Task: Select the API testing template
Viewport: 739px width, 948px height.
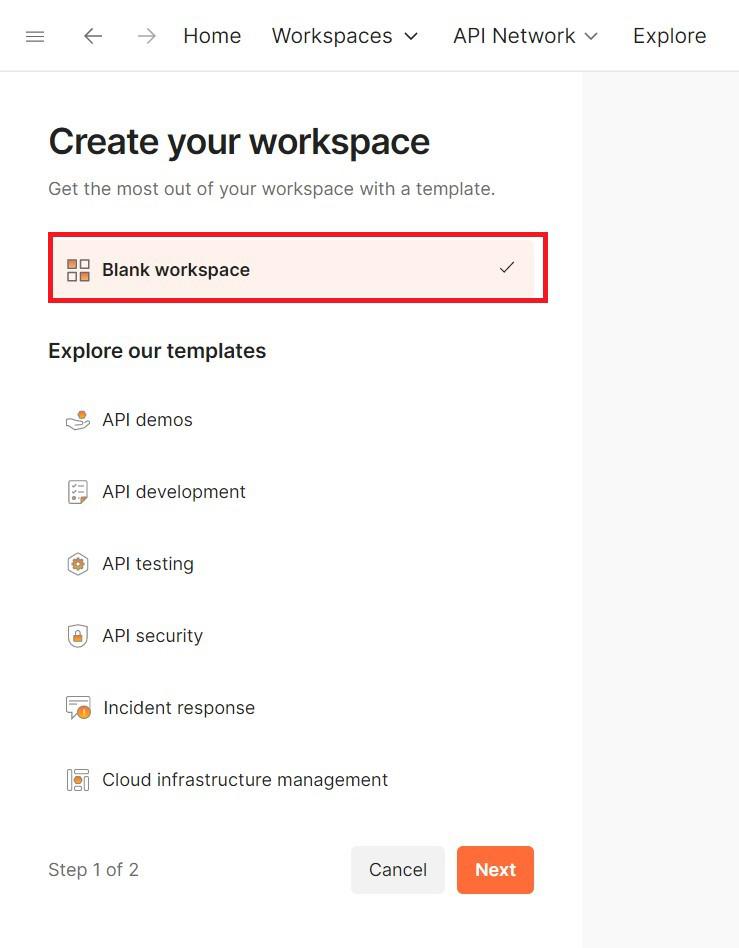Action: pyautogui.click(x=148, y=564)
